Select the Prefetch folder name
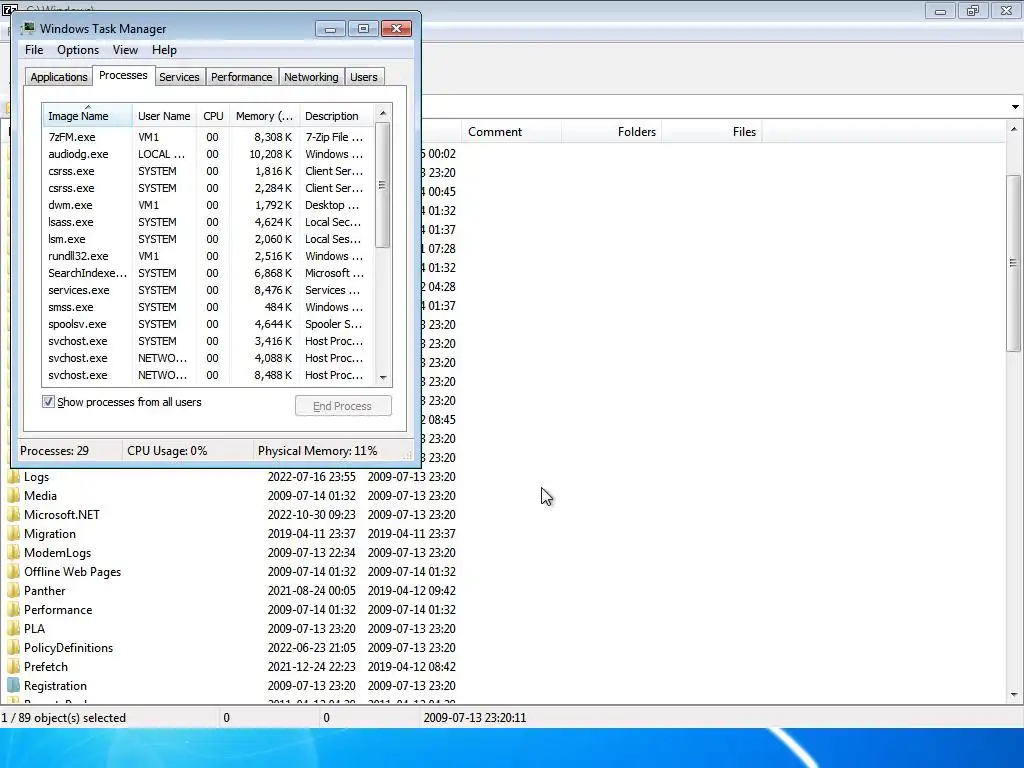 coord(46,666)
